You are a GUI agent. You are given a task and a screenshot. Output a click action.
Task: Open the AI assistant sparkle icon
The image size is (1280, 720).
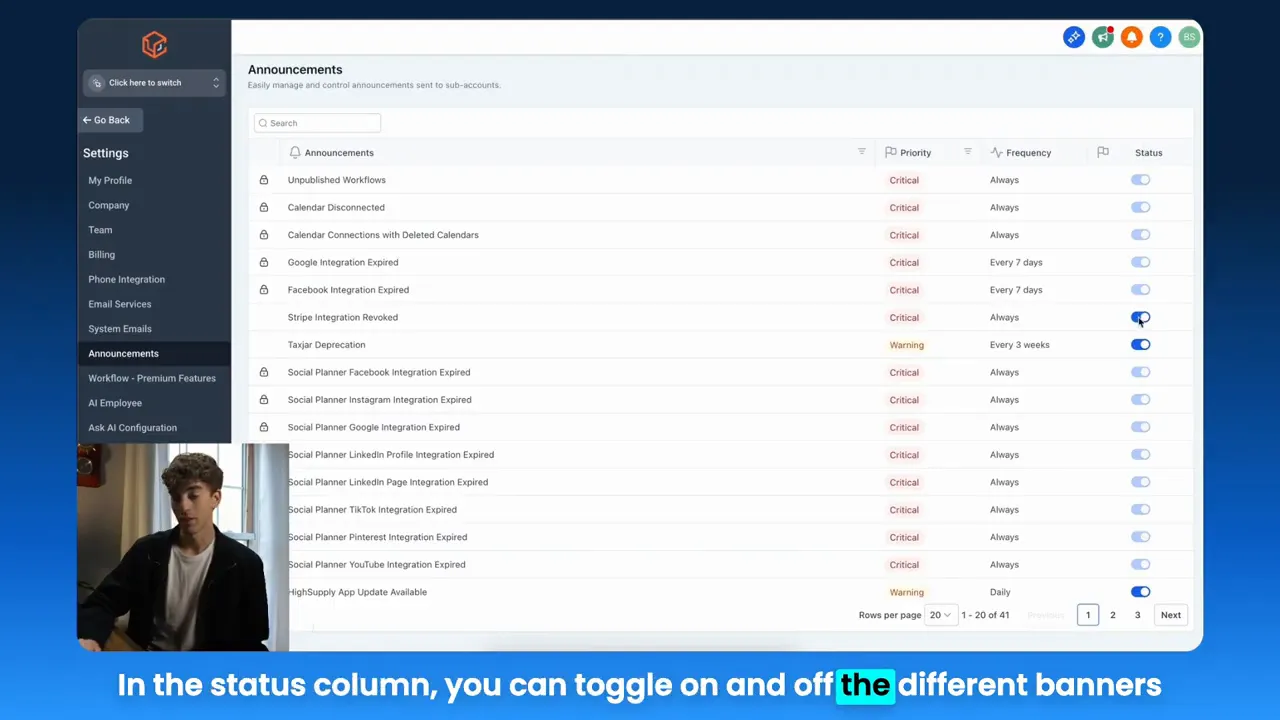point(1073,37)
